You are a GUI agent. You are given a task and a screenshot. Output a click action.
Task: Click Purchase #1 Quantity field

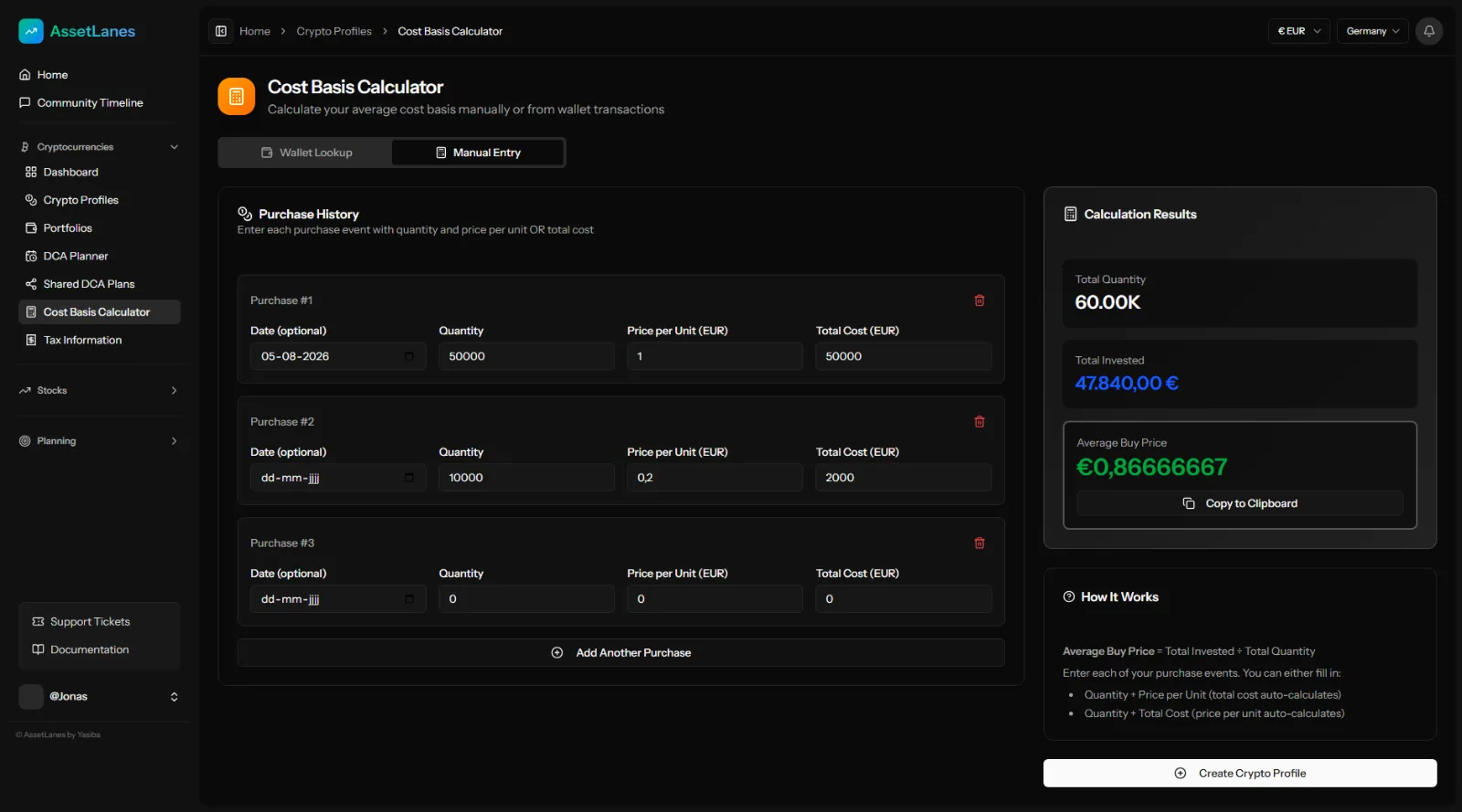[526, 356]
